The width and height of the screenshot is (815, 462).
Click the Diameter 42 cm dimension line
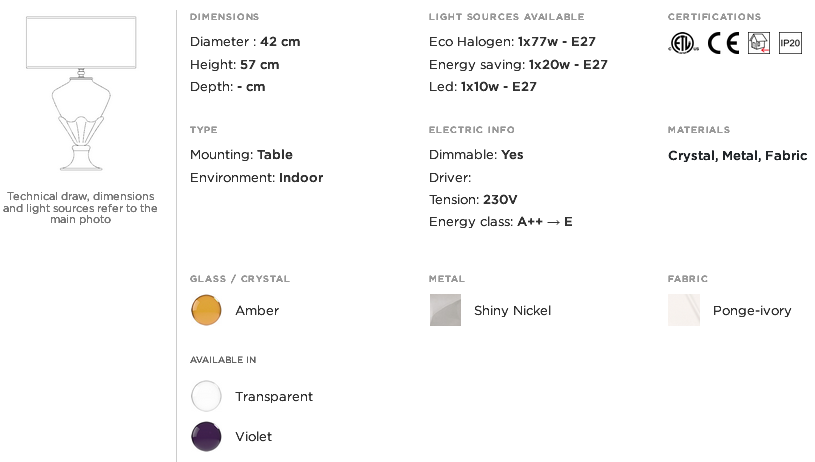pyautogui.click(x=245, y=42)
